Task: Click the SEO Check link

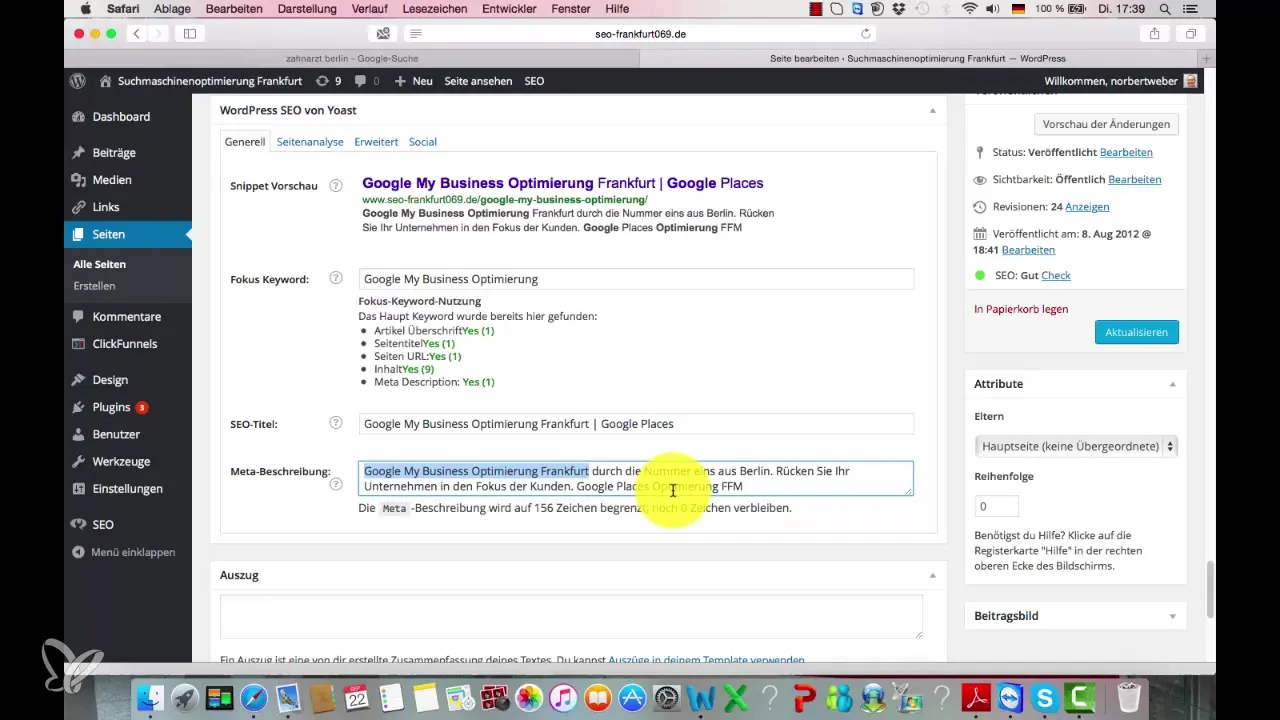Action: tap(1056, 275)
